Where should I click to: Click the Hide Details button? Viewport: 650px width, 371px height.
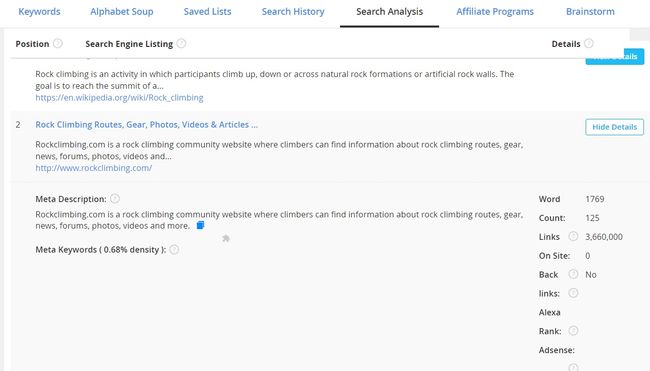pos(614,127)
